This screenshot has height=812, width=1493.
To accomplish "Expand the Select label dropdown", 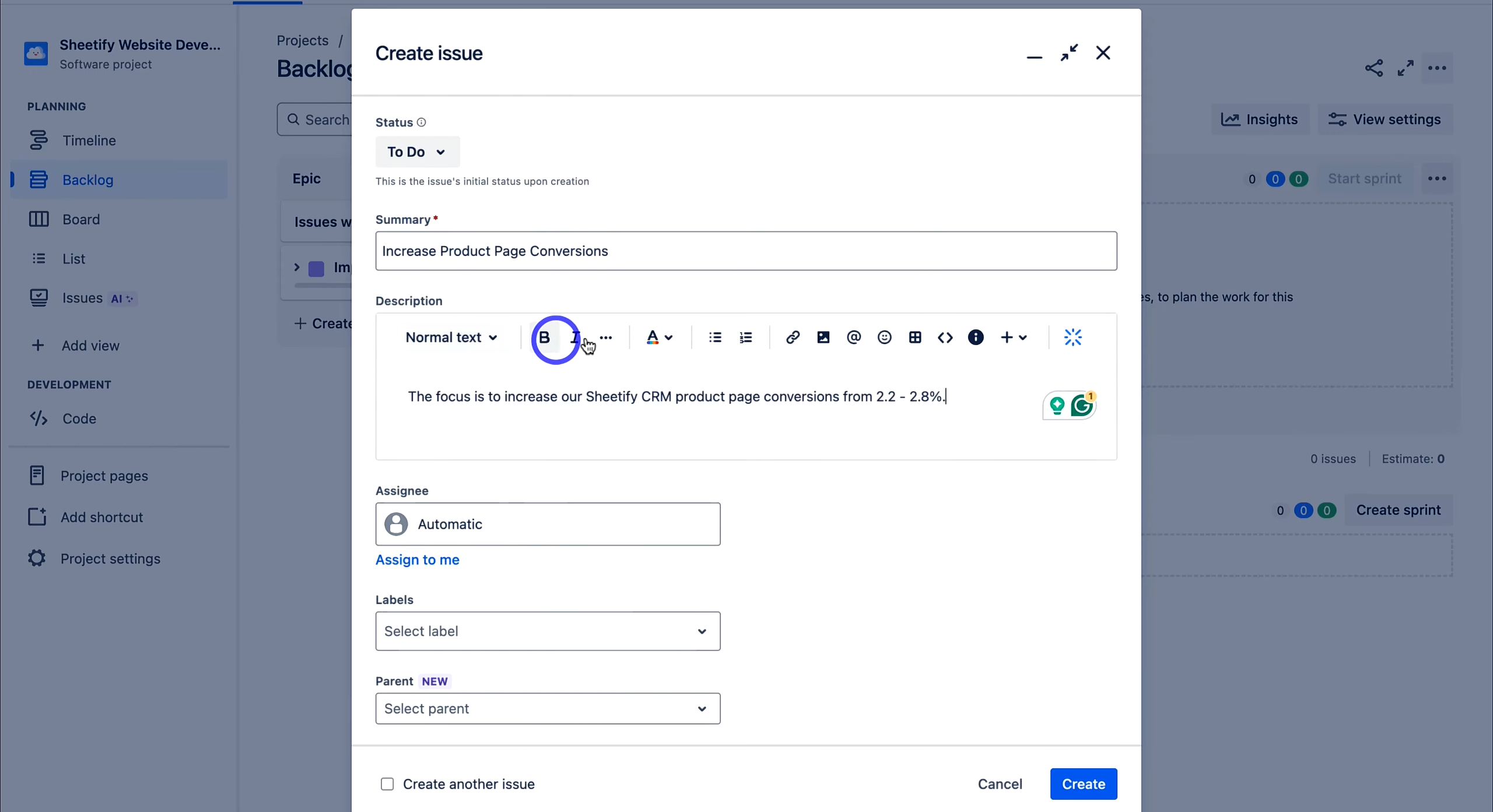I will tap(547, 631).
